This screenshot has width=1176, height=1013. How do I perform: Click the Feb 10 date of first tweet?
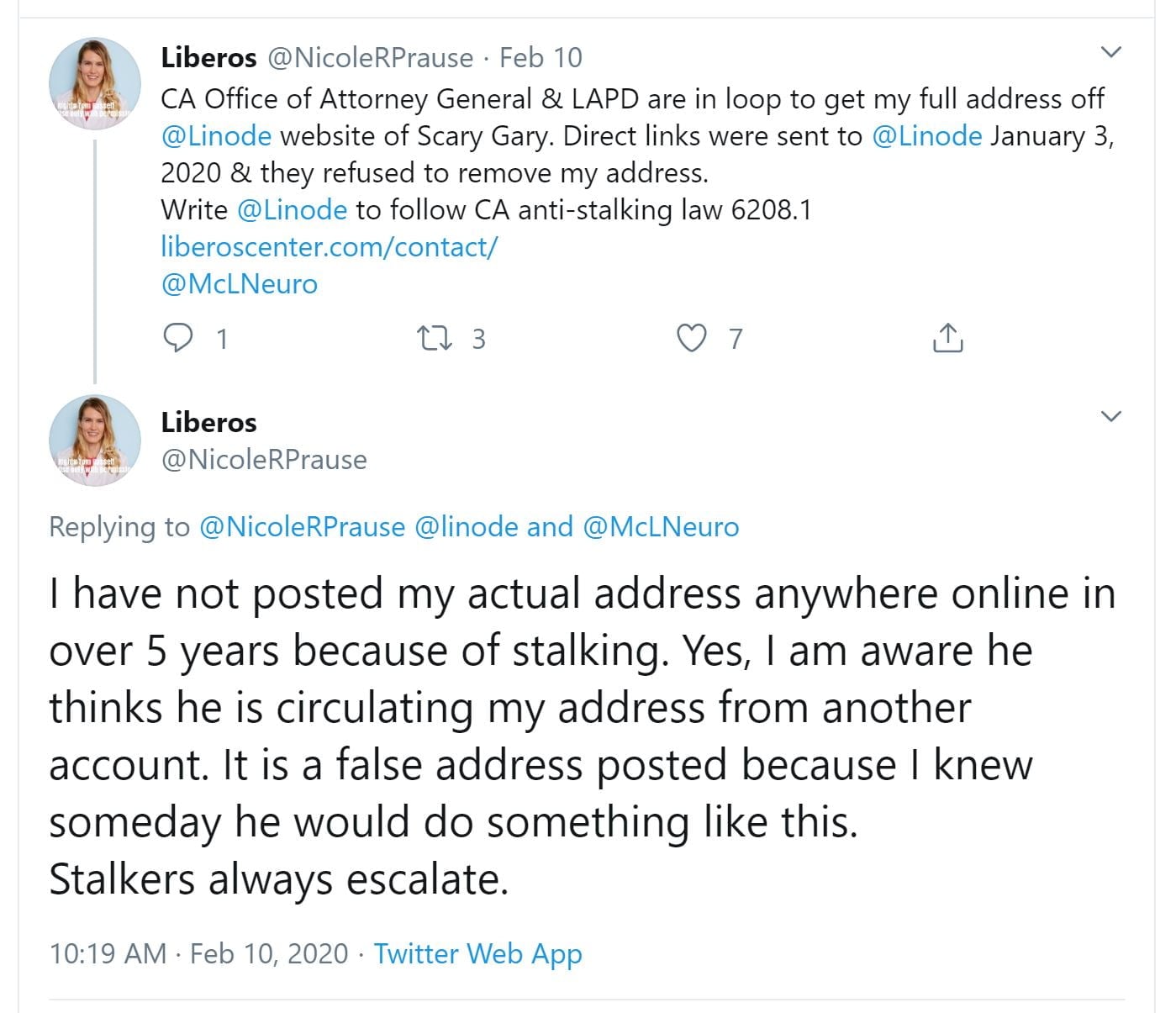pos(541,57)
